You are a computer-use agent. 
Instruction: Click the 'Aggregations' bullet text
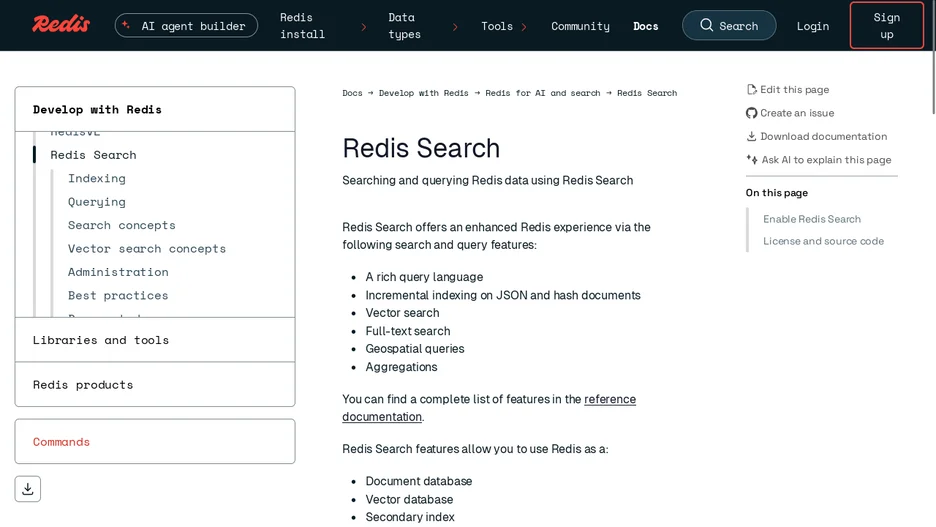point(401,366)
